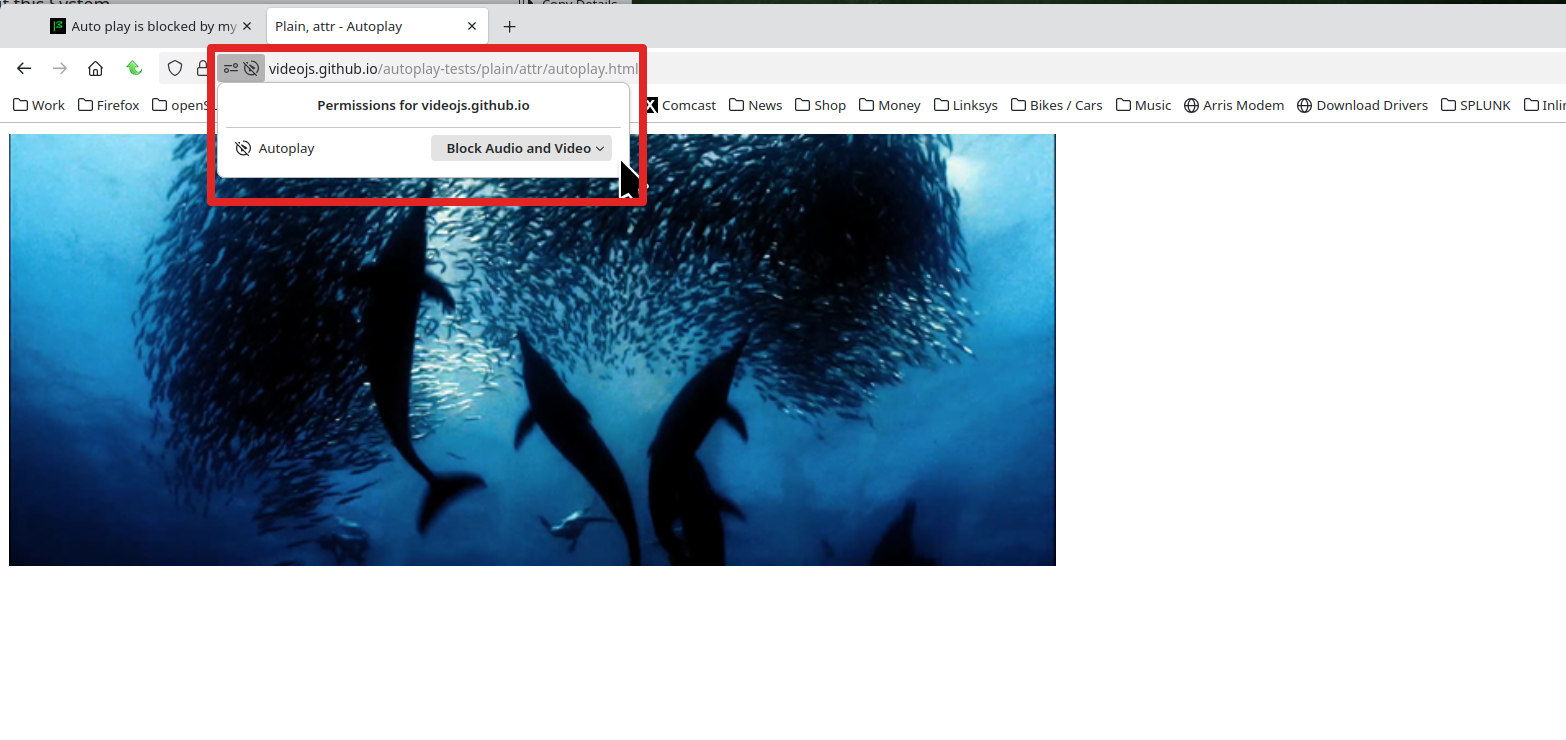Open the site permissions icon in URL bar
The height and width of the screenshot is (740, 1566).
click(231, 68)
